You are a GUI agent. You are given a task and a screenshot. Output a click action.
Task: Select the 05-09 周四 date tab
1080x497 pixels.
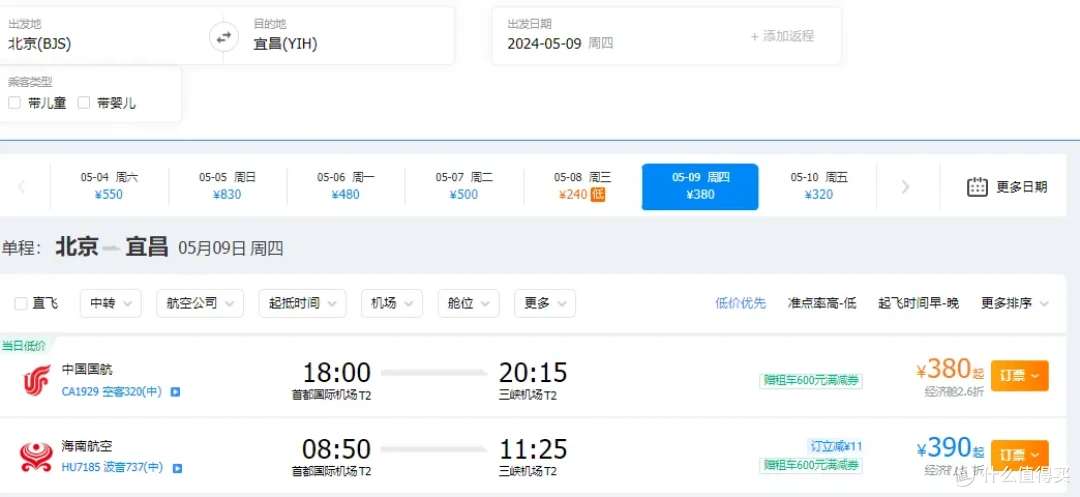point(700,187)
